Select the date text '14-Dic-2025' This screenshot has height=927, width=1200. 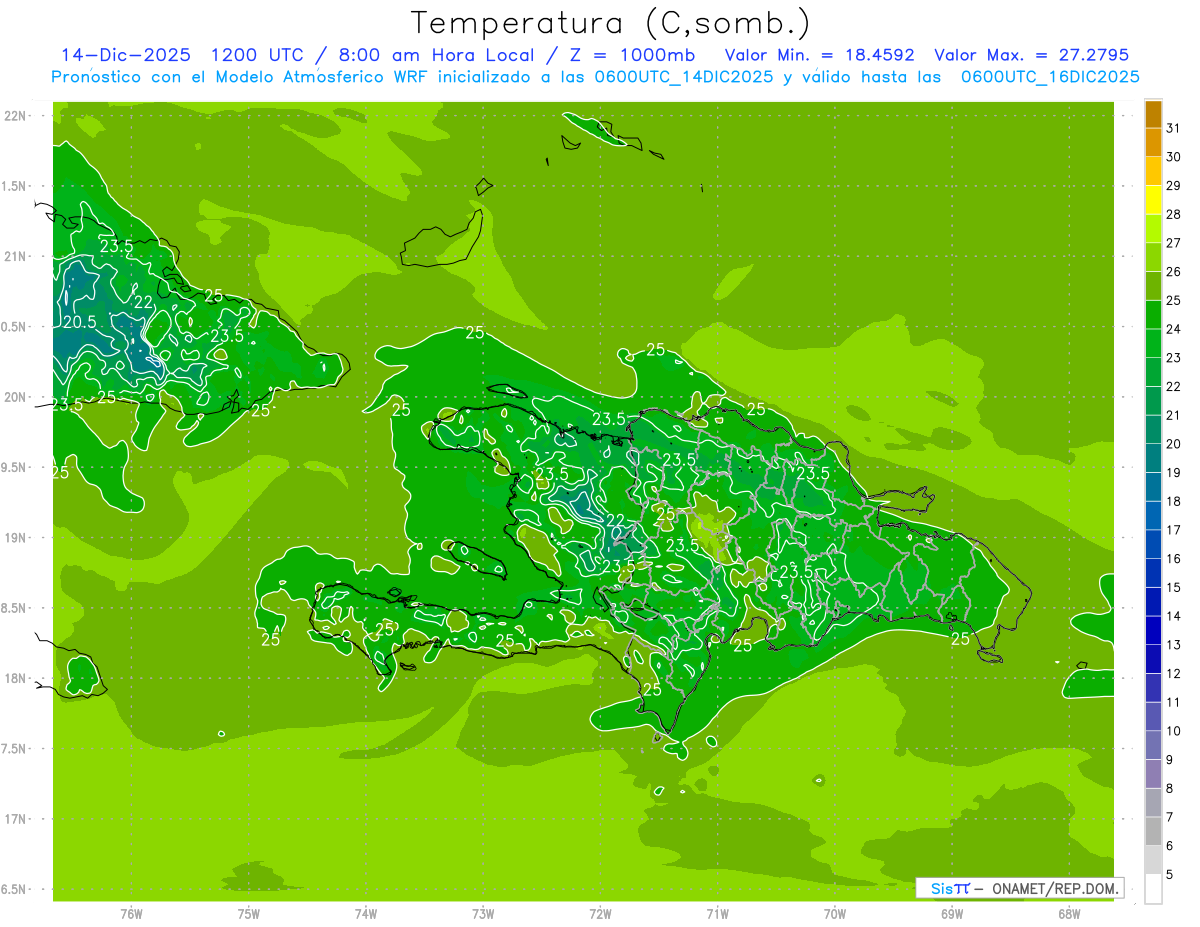[x=125, y=55]
